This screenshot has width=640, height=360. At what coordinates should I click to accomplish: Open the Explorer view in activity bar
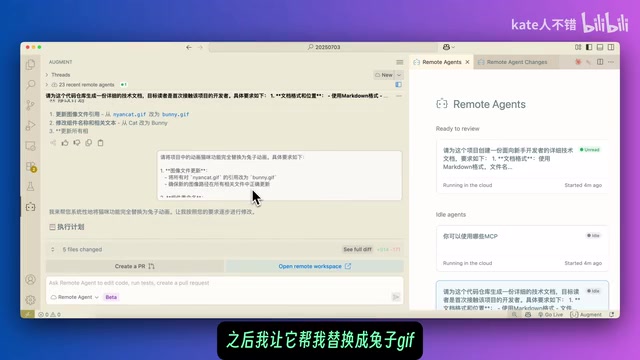click(31, 64)
